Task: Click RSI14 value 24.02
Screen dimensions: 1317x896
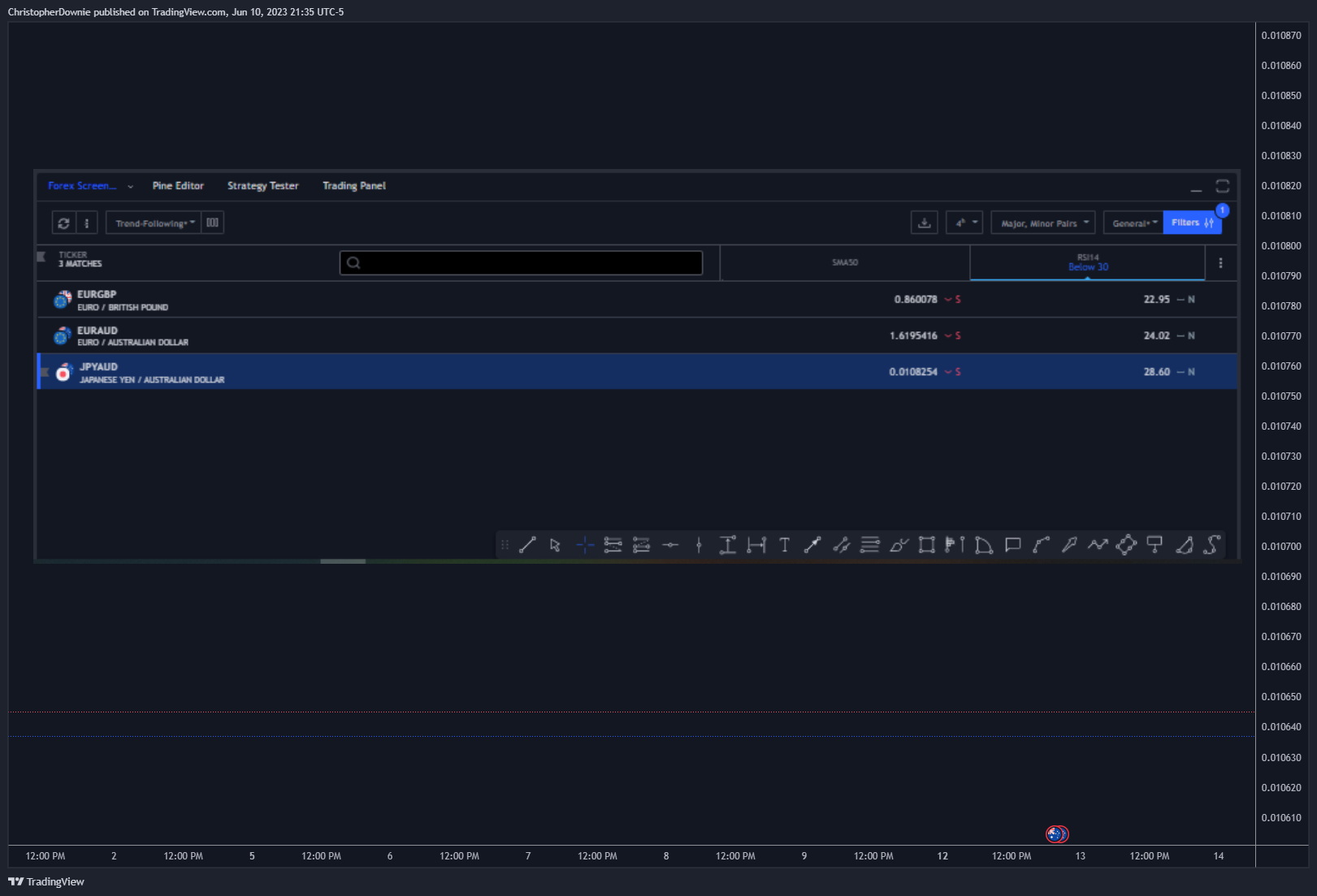Action: point(1157,335)
